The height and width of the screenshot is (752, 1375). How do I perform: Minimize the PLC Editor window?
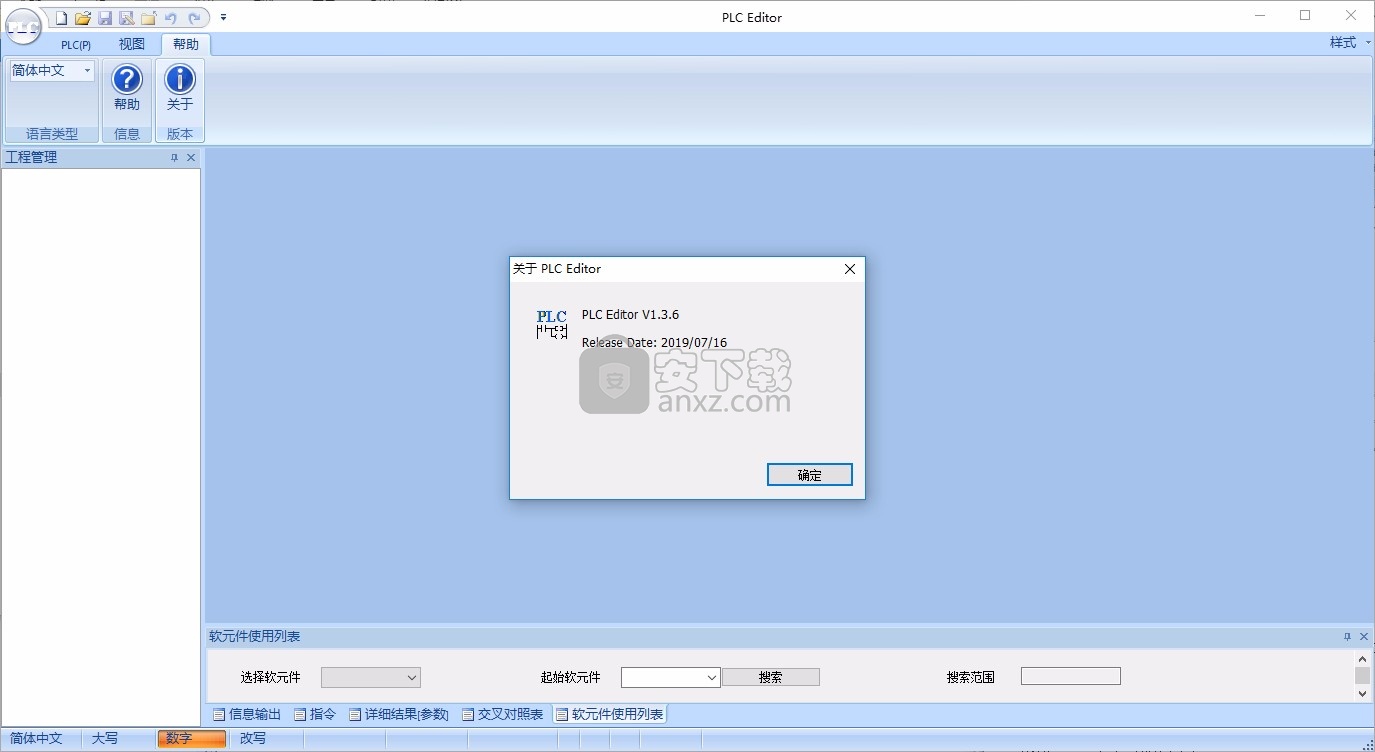(x=1259, y=16)
